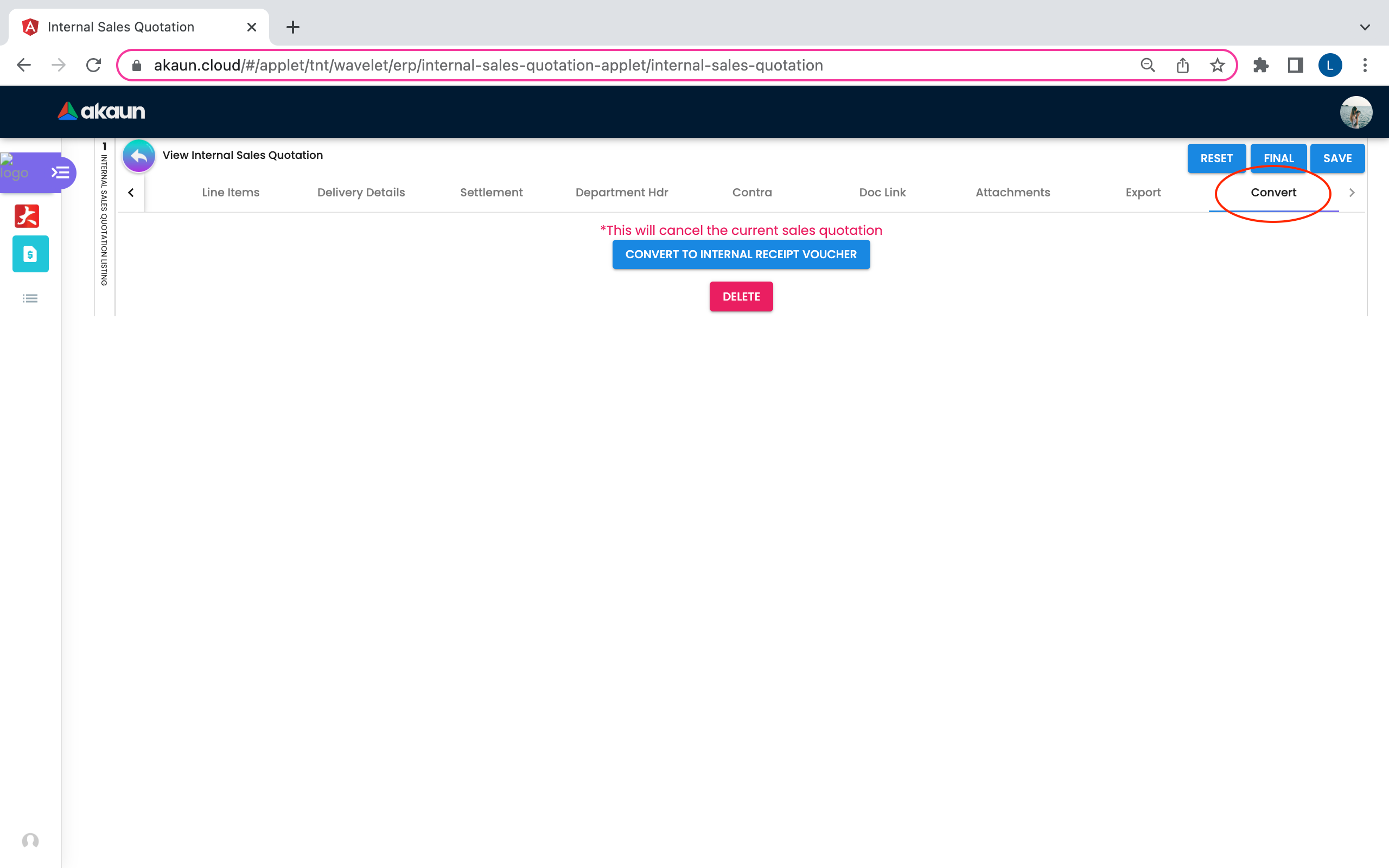1389x868 pixels.
Task: Toggle the purple sidebar menu icon
Action: (60, 172)
